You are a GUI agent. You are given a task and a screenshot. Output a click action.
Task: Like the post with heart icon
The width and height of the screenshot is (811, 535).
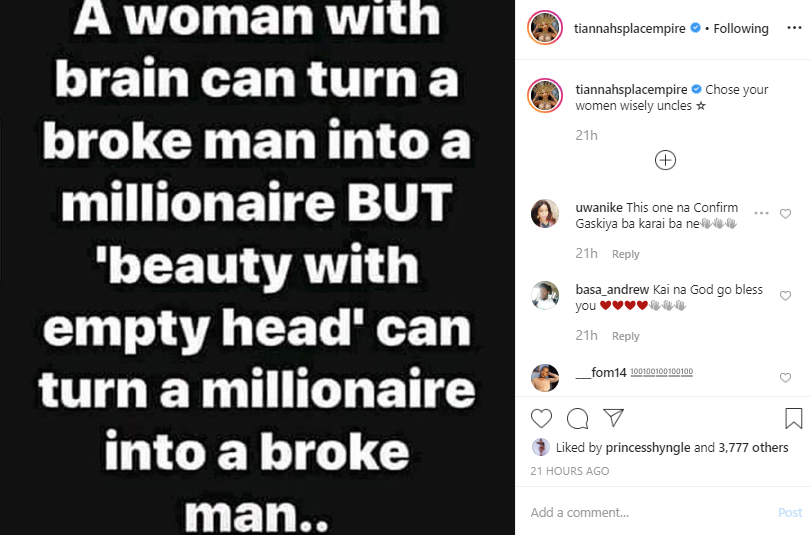[x=541, y=418]
